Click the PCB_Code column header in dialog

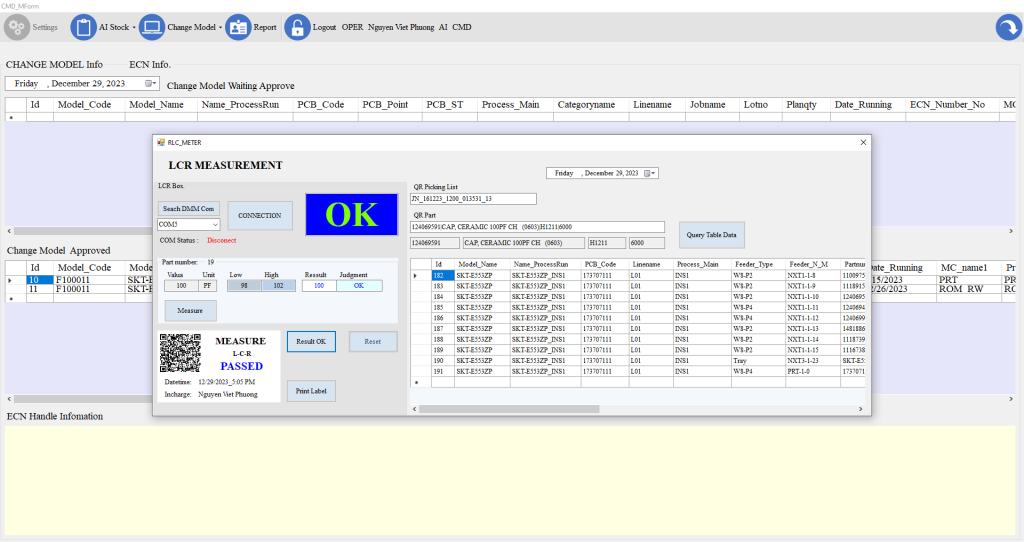click(x=605, y=264)
